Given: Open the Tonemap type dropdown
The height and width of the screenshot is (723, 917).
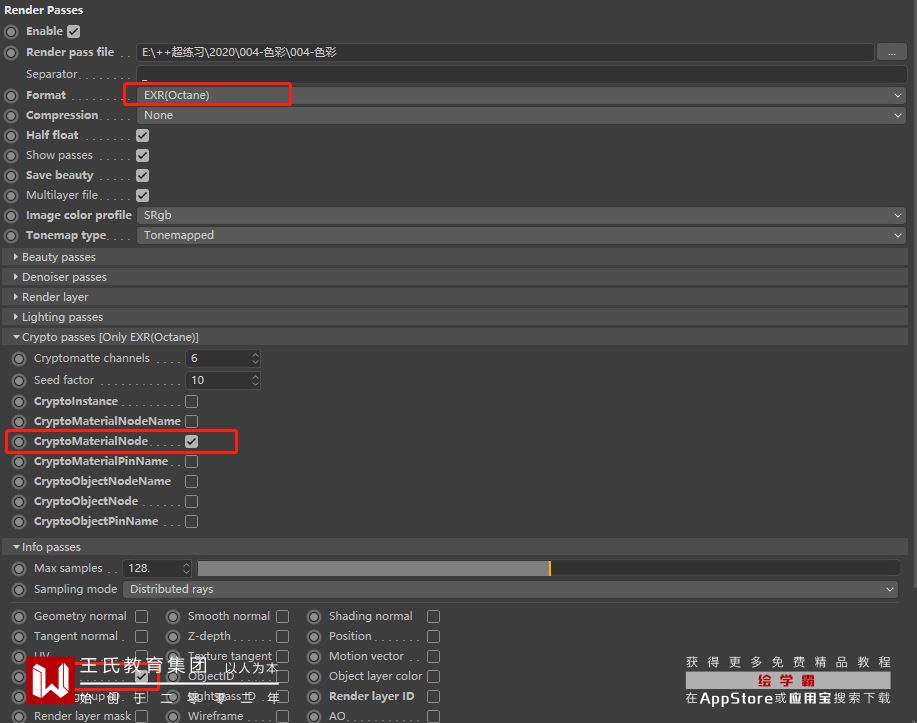Looking at the screenshot, I should point(521,236).
